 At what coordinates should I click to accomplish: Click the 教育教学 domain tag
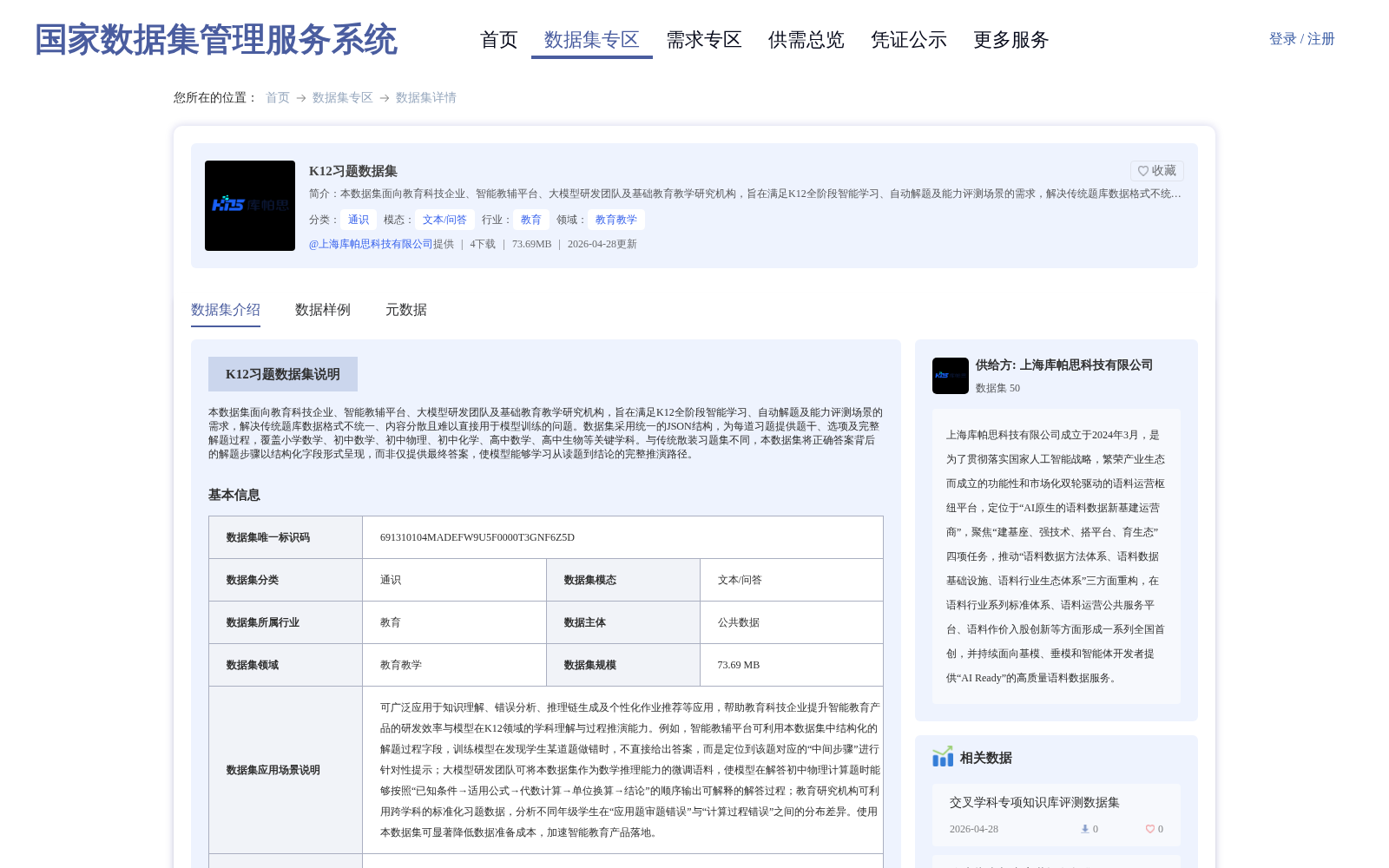click(616, 220)
